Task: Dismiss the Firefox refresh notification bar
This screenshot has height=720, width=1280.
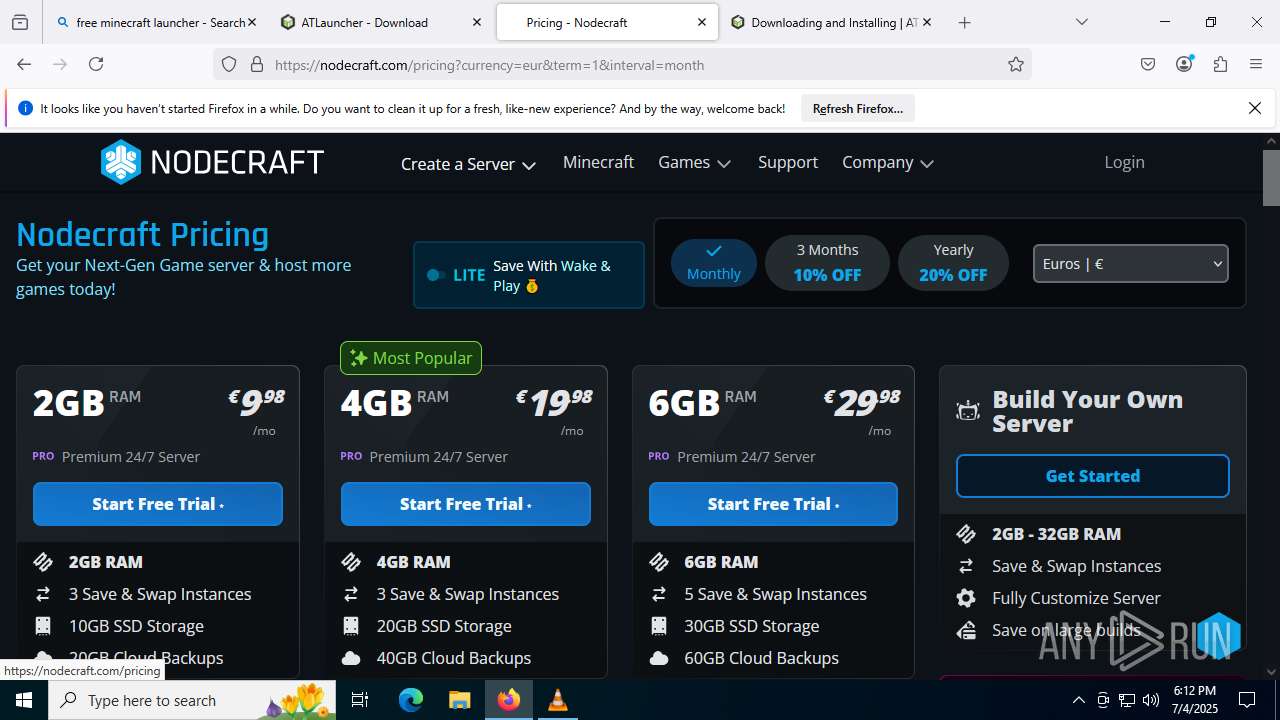Action: pos(1255,108)
